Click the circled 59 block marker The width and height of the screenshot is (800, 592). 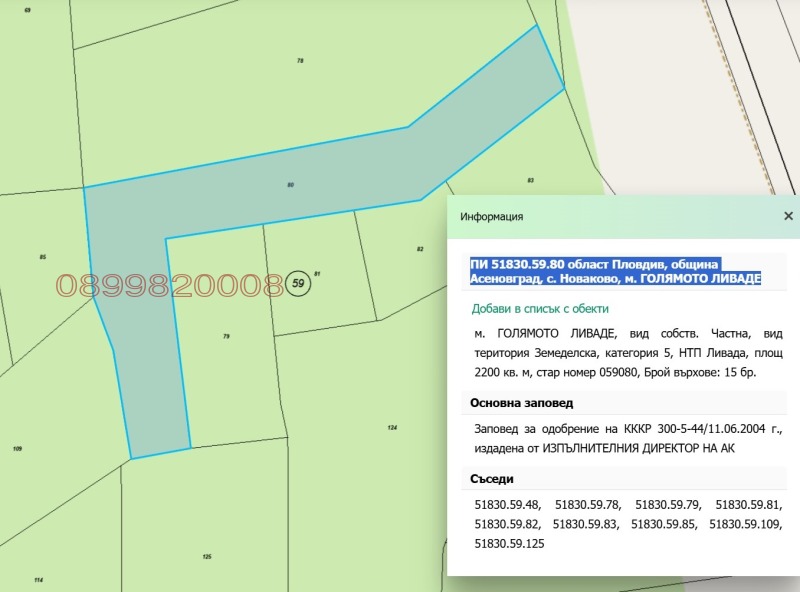[x=298, y=284]
